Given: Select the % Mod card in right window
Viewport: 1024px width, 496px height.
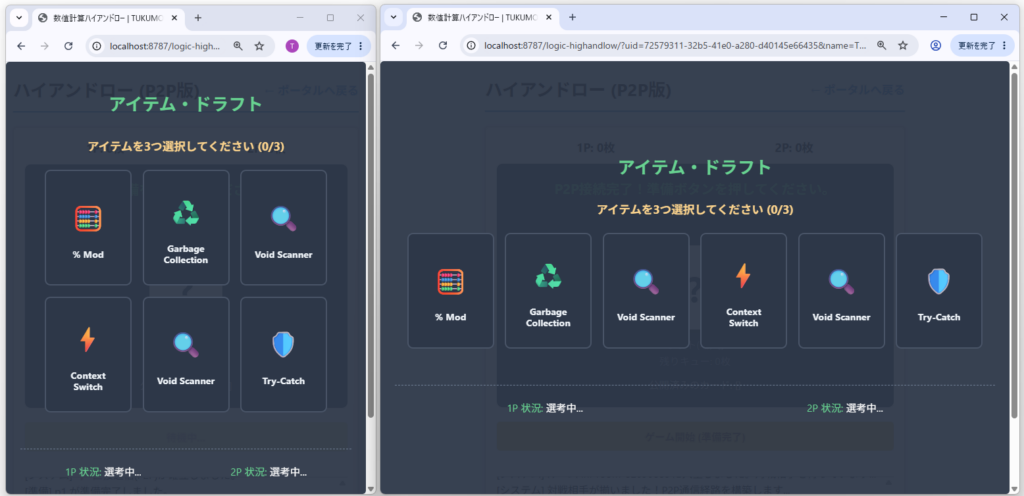Looking at the screenshot, I should pyautogui.click(x=451, y=290).
